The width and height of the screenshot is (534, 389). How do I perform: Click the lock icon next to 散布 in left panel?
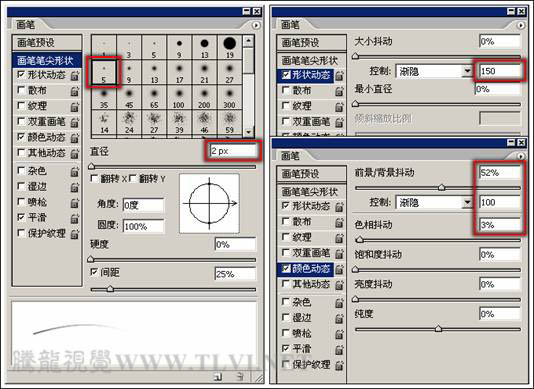click(75, 91)
